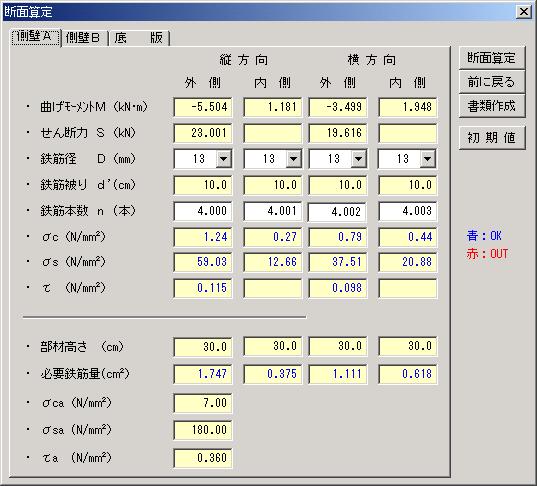Click empty τ field under 縦方向 内側
The width and height of the screenshot is (537, 486).
pyautogui.click(x=273, y=288)
